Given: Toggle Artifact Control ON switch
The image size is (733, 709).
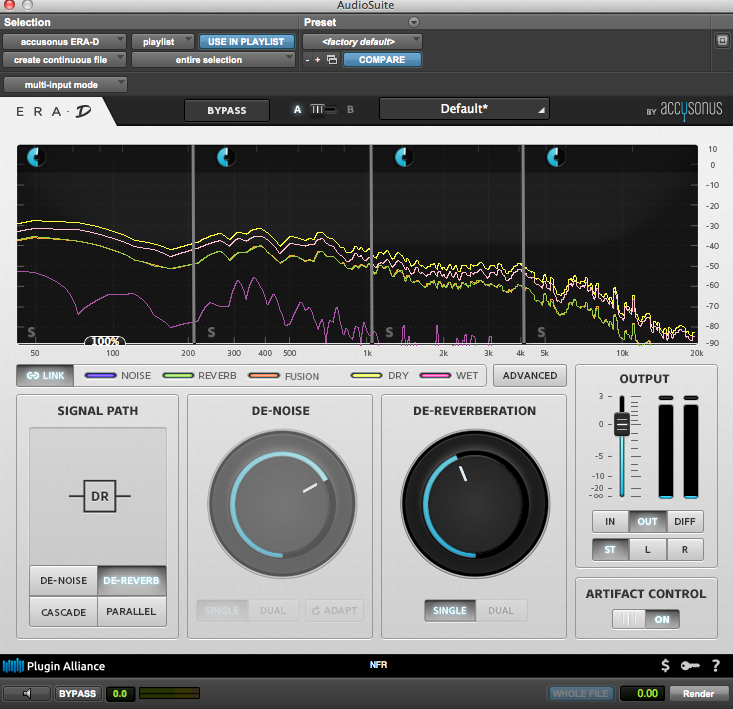Looking at the screenshot, I should (x=646, y=619).
